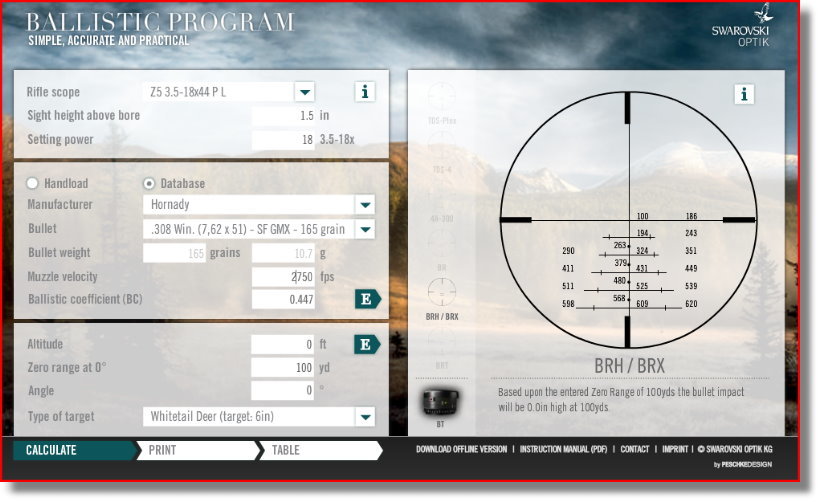Open the Contact link
Screen dimensions: 820x502
coord(634,449)
